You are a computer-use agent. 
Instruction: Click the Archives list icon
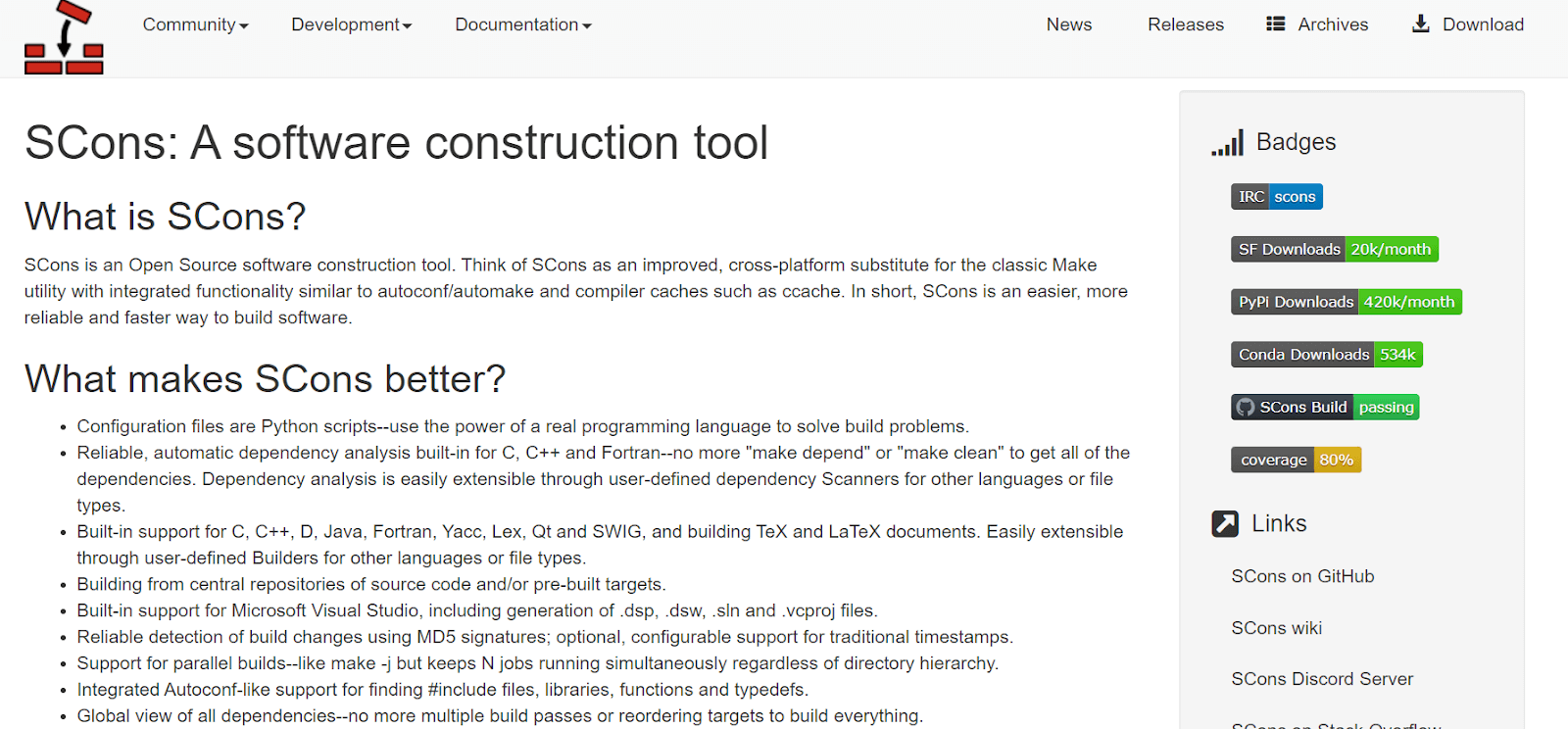coord(1275,24)
